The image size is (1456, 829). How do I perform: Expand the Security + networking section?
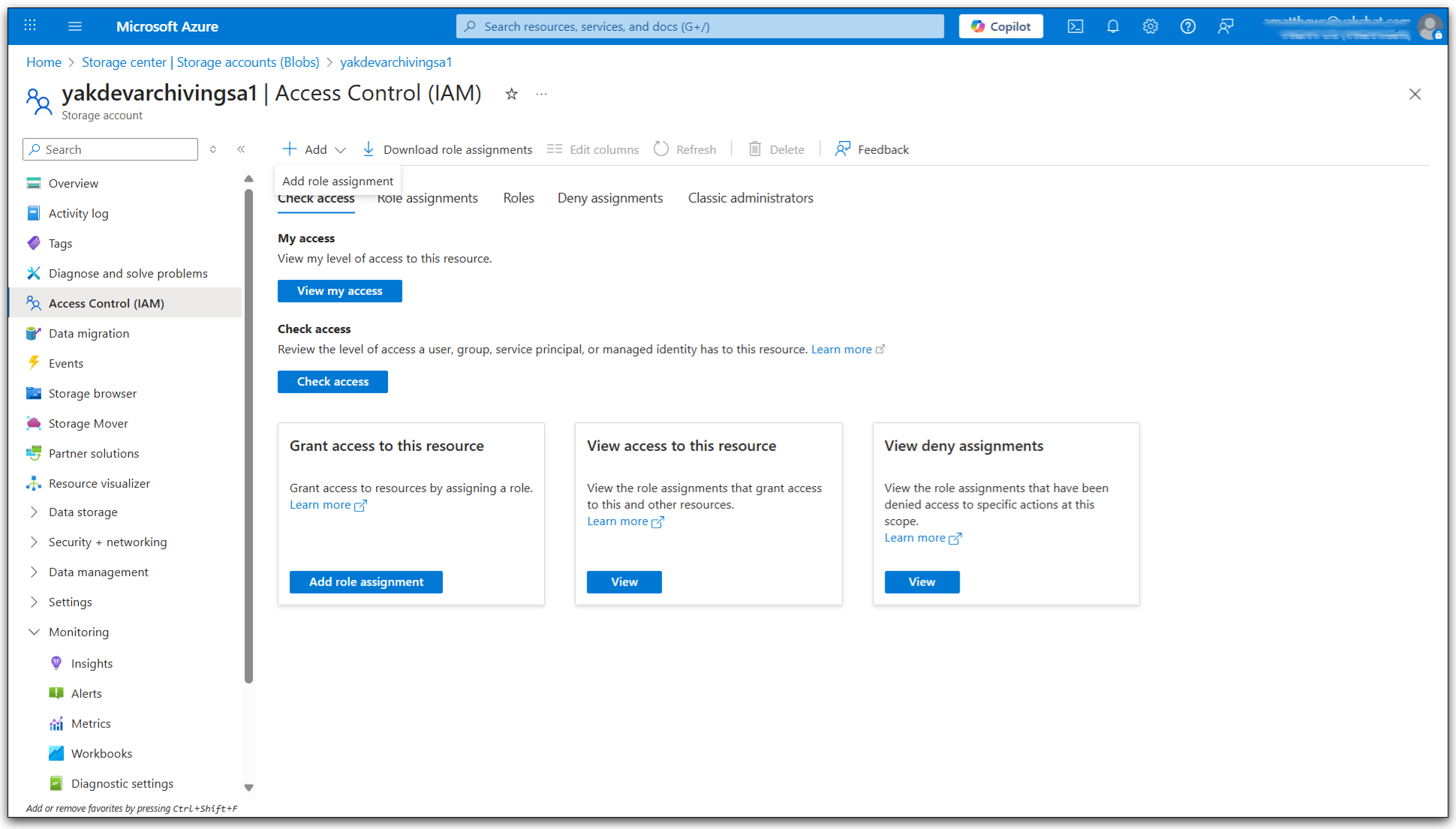[34, 542]
